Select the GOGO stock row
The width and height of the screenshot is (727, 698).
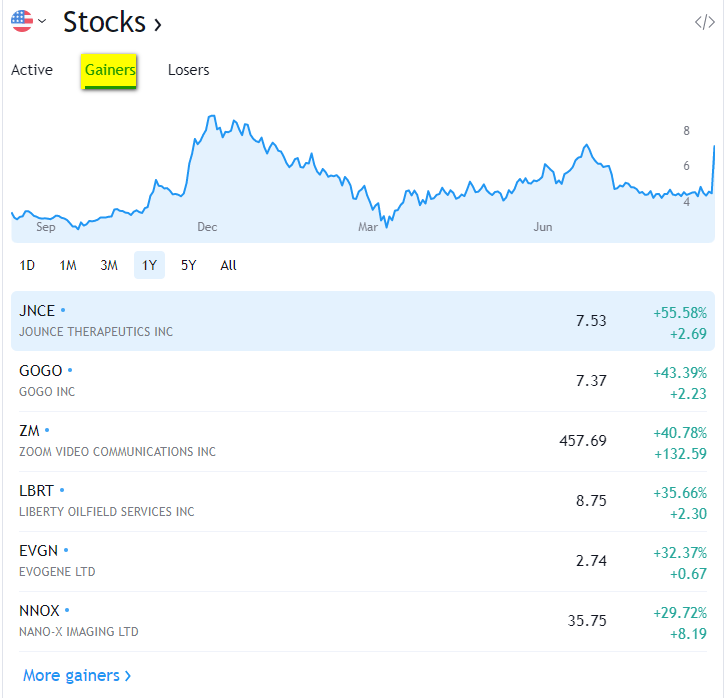[363, 381]
